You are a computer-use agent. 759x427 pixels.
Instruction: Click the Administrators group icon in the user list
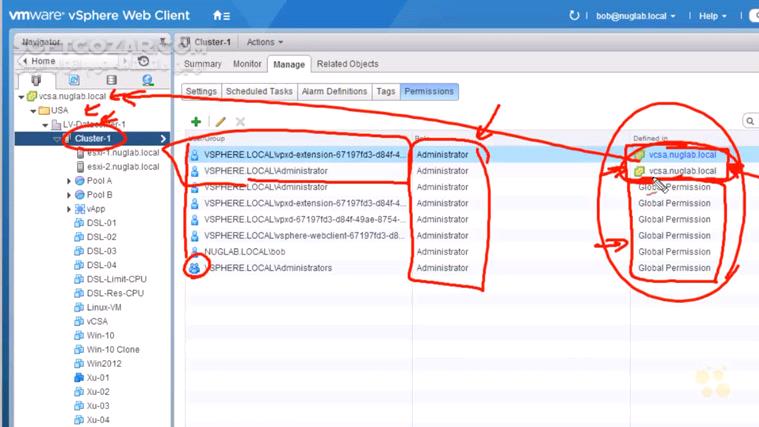(195, 268)
